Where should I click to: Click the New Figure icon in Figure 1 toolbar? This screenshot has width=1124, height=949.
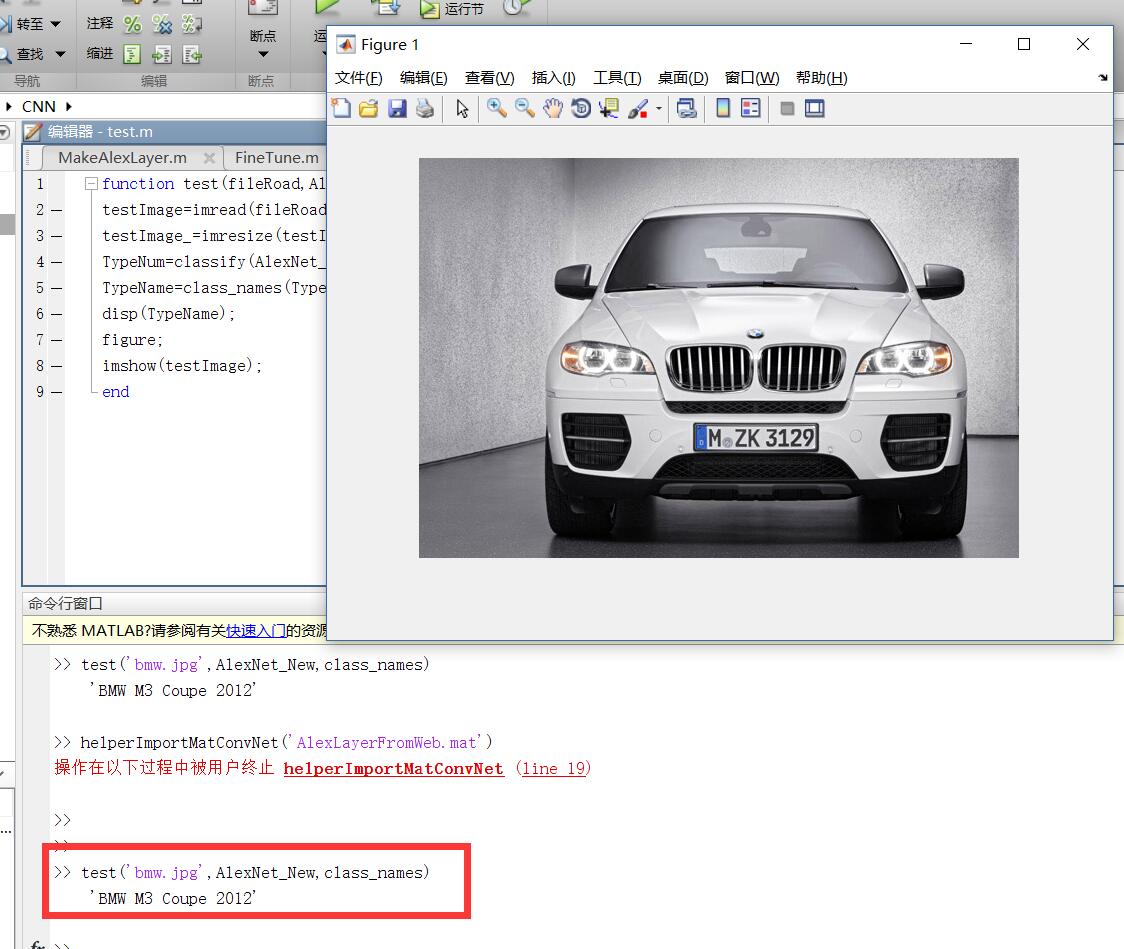click(342, 108)
